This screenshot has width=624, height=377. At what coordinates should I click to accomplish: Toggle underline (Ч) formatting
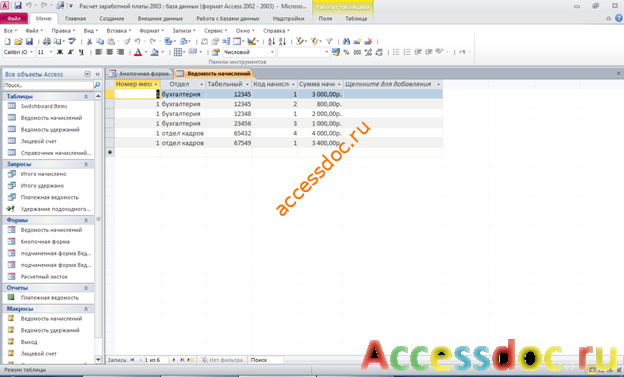(x=81, y=52)
